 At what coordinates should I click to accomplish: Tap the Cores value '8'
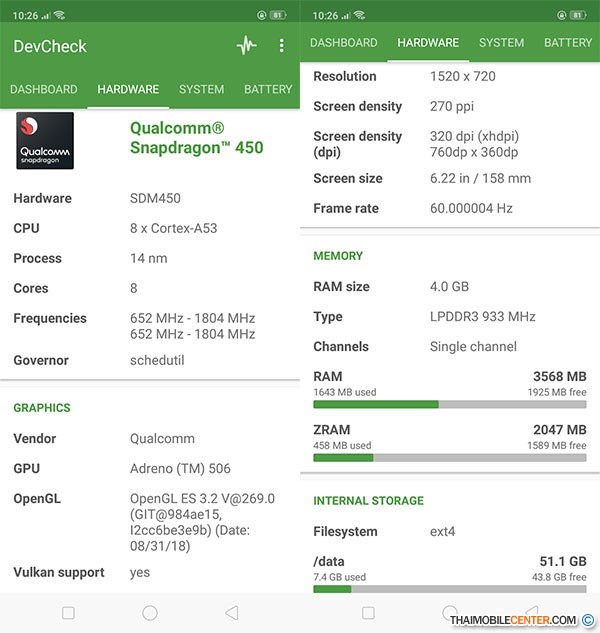[133, 288]
